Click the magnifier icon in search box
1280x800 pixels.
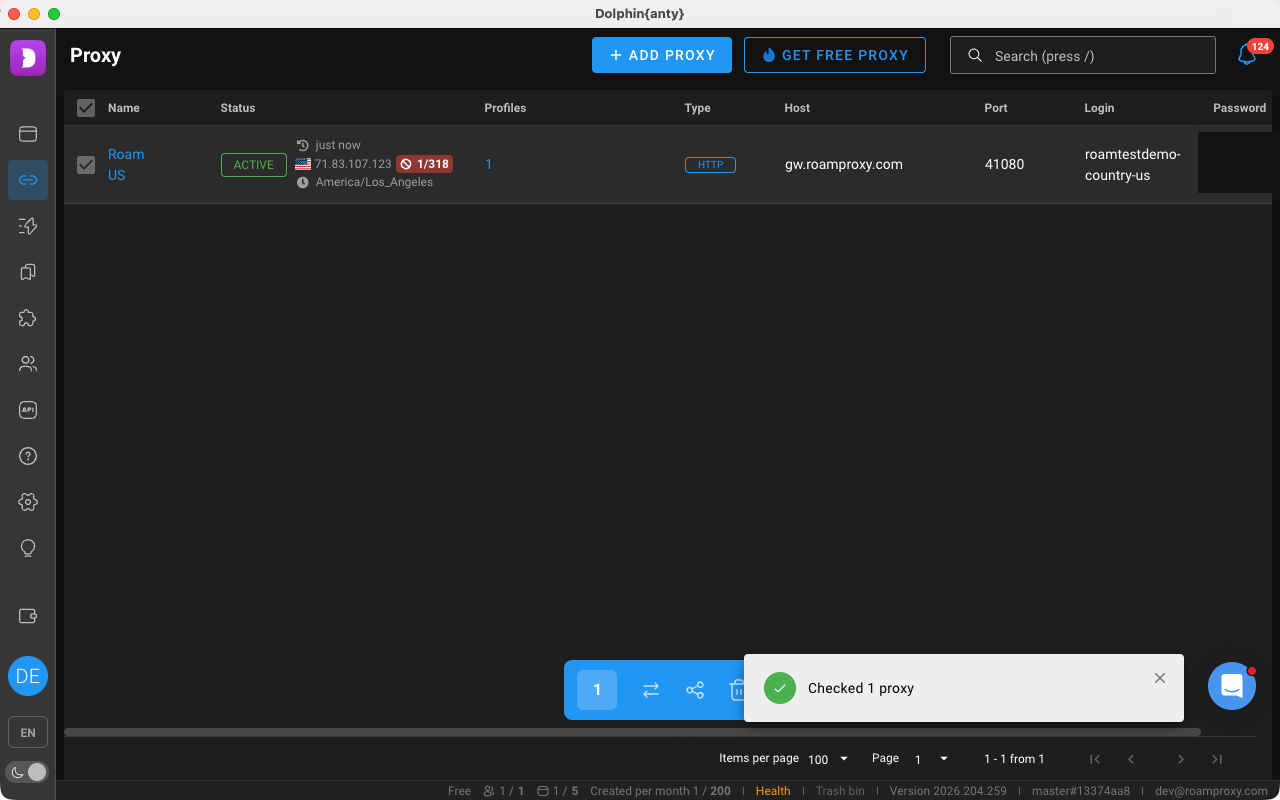click(x=975, y=56)
